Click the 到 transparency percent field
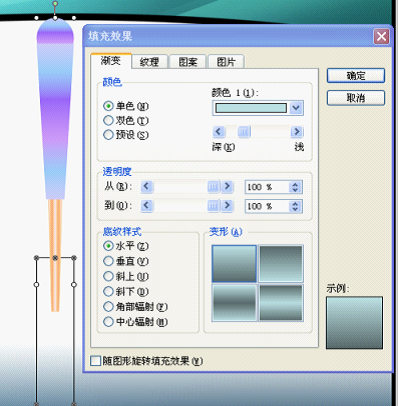Screen dimensions: 398x406 coord(267,206)
